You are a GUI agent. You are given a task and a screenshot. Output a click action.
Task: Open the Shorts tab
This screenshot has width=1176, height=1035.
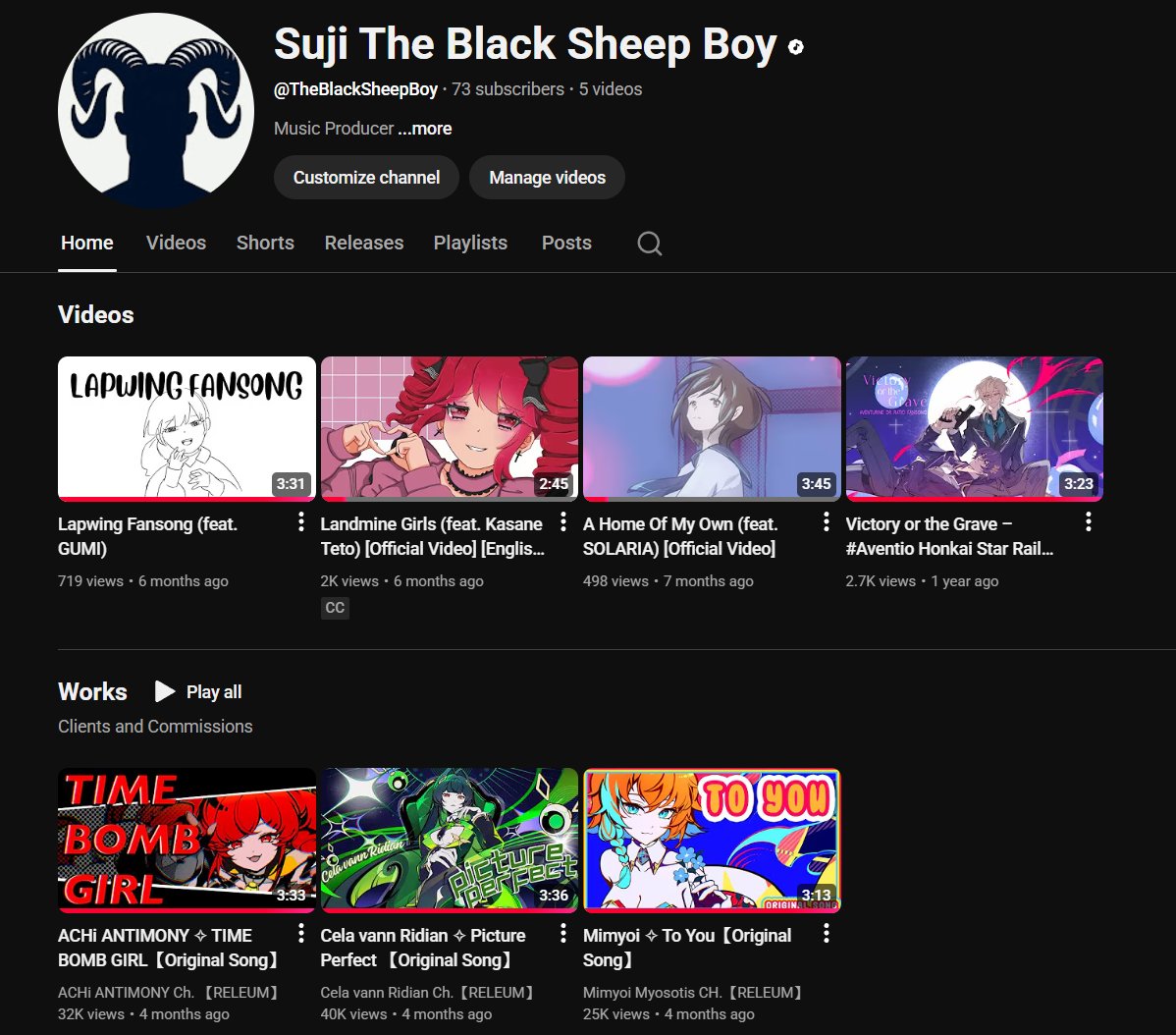[265, 243]
